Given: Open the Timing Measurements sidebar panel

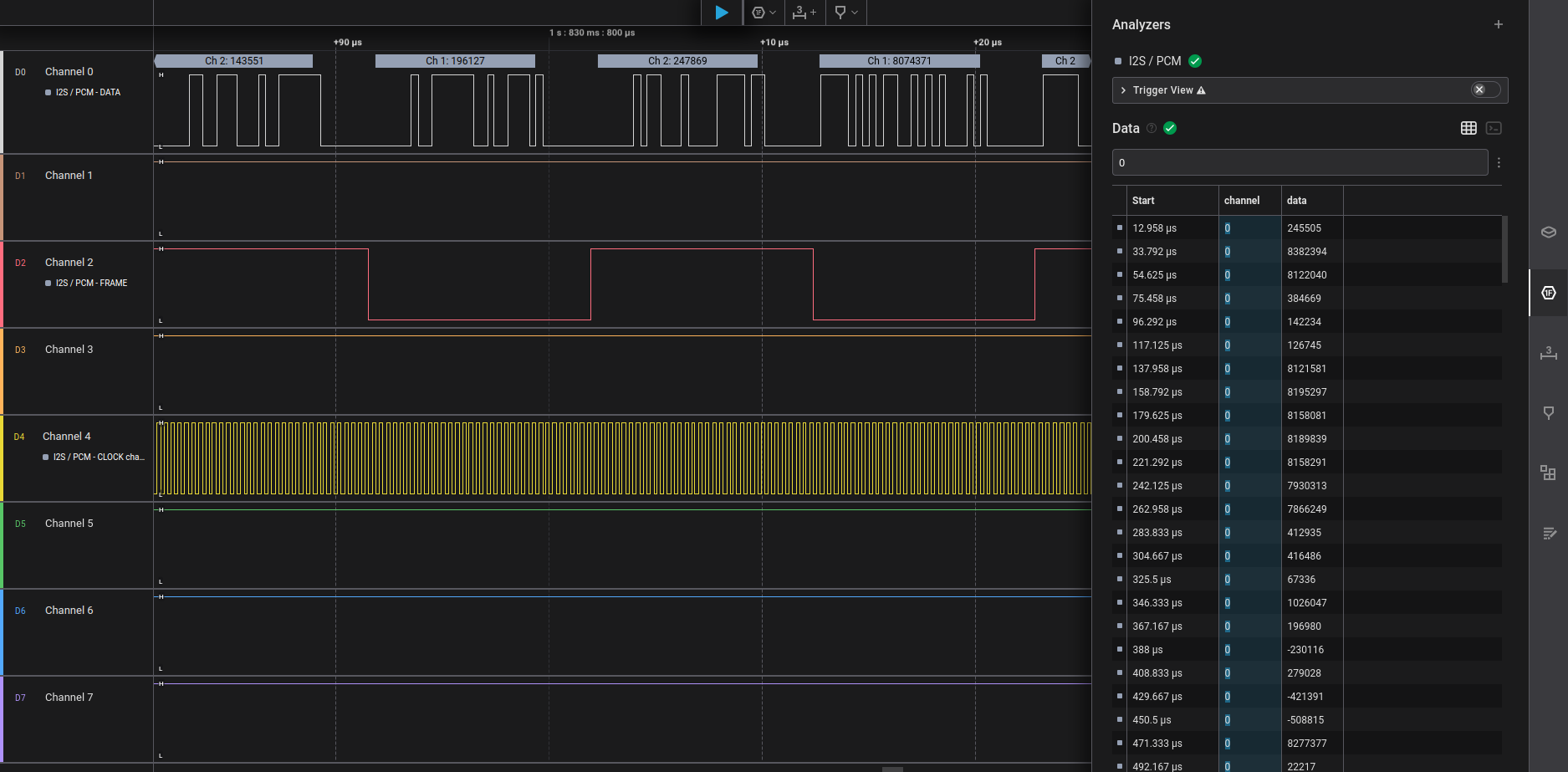Looking at the screenshot, I should pos(1549,353).
